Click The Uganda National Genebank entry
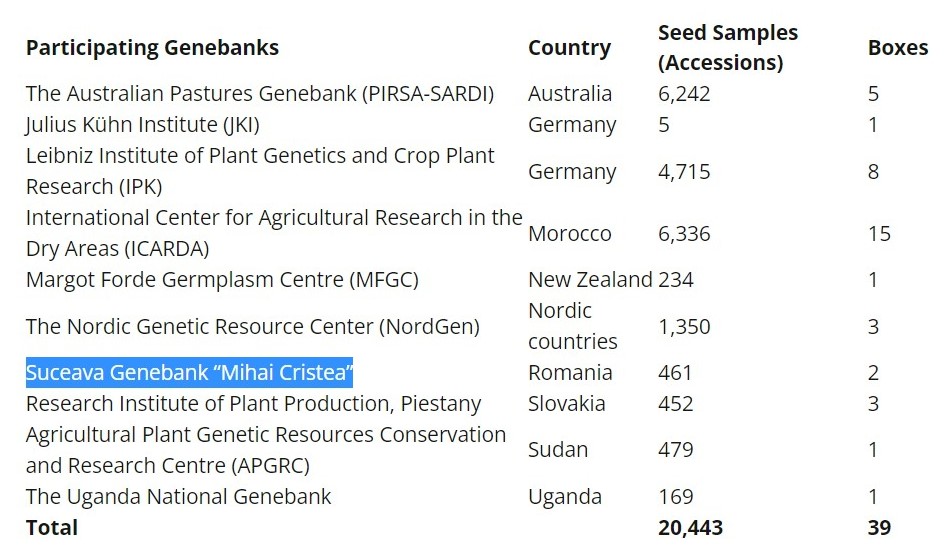This screenshot has height=557, width=947. (178, 497)
